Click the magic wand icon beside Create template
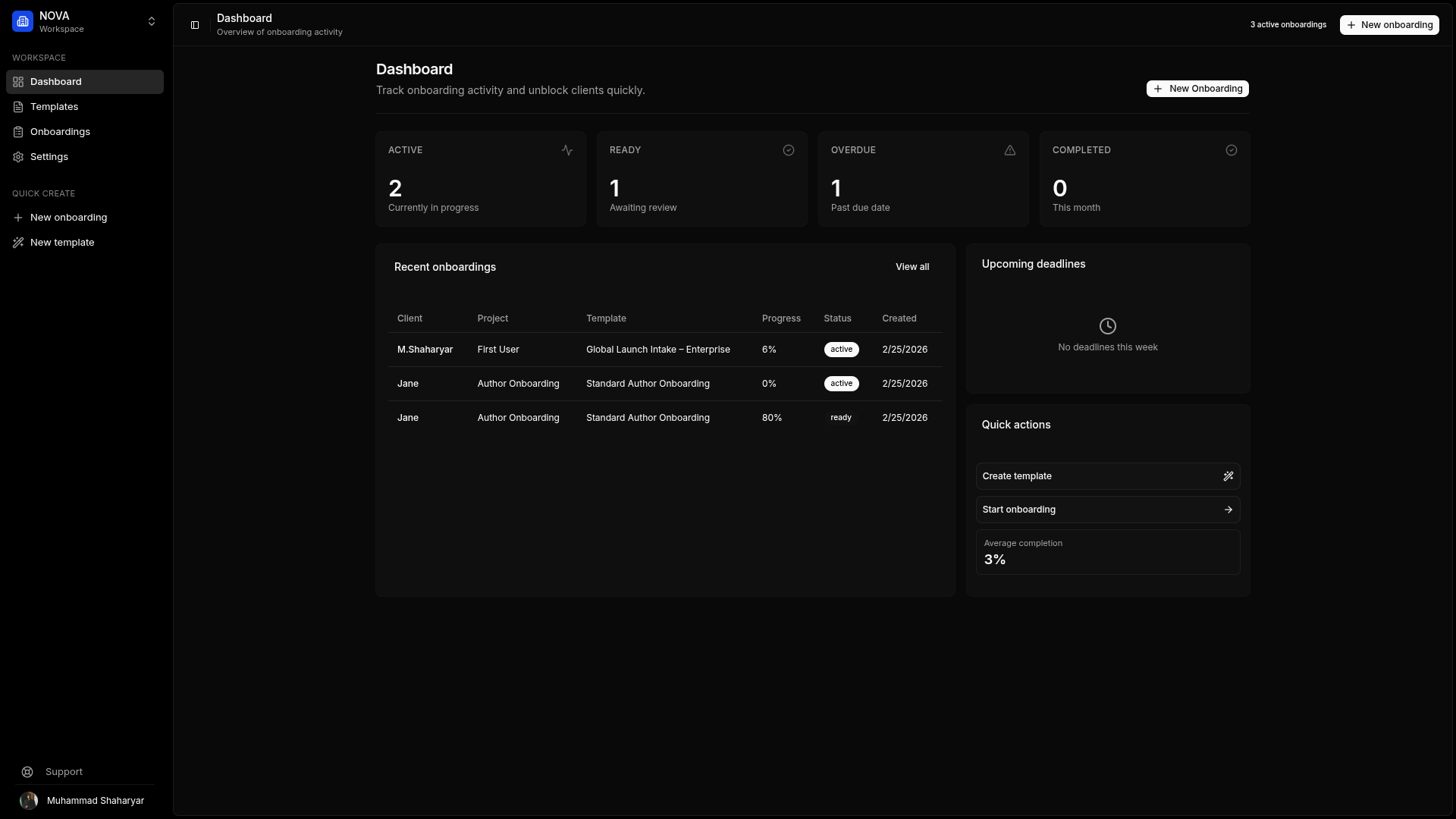1456x819 pixels. point(1228,476)
